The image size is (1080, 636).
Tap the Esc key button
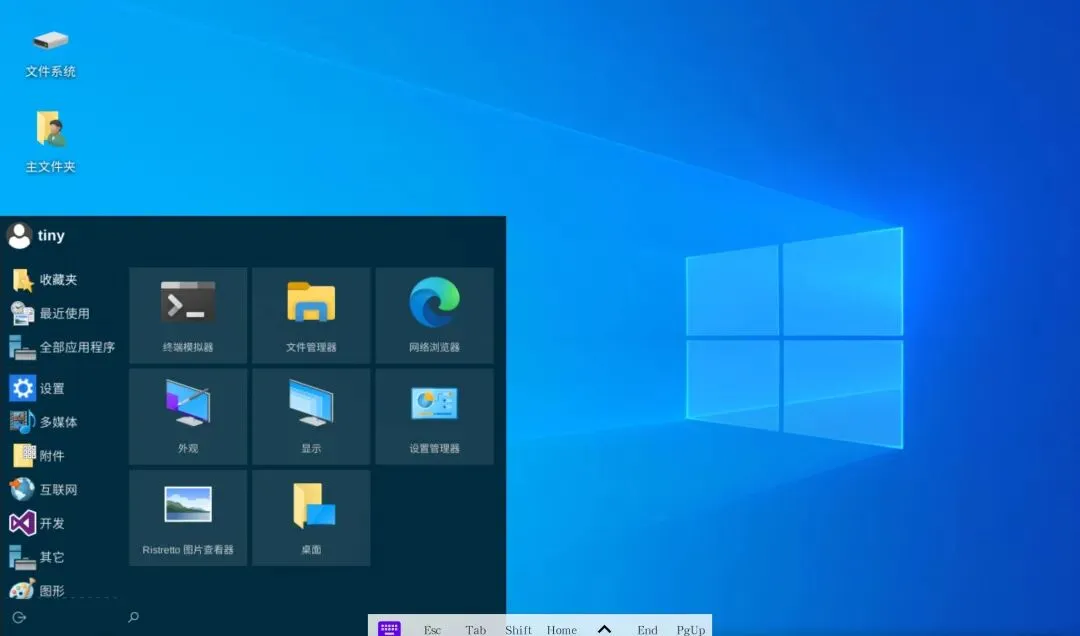pyautogui.click(x=433, y=630)
